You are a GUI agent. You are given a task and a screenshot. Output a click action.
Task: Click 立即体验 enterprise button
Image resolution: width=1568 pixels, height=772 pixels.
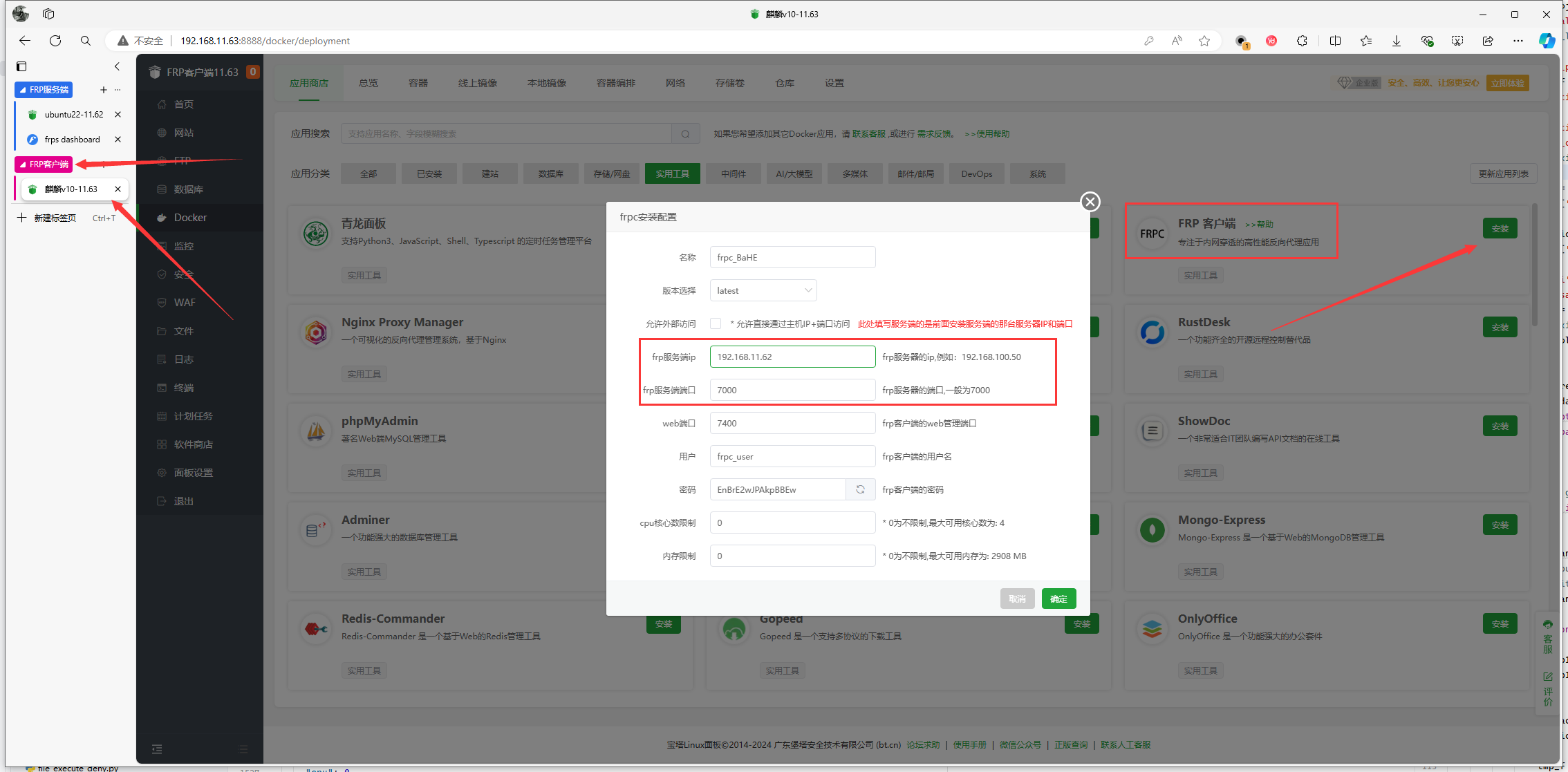click(1508, 83)
